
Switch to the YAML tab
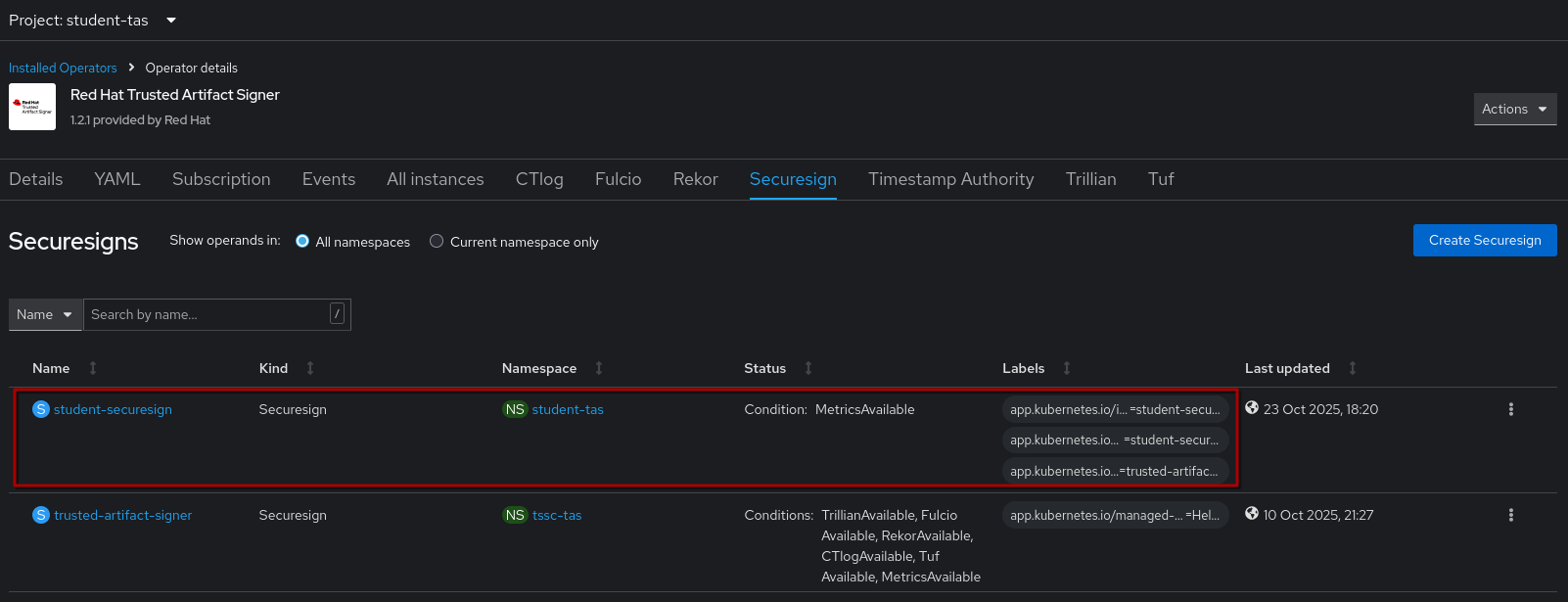117,179
